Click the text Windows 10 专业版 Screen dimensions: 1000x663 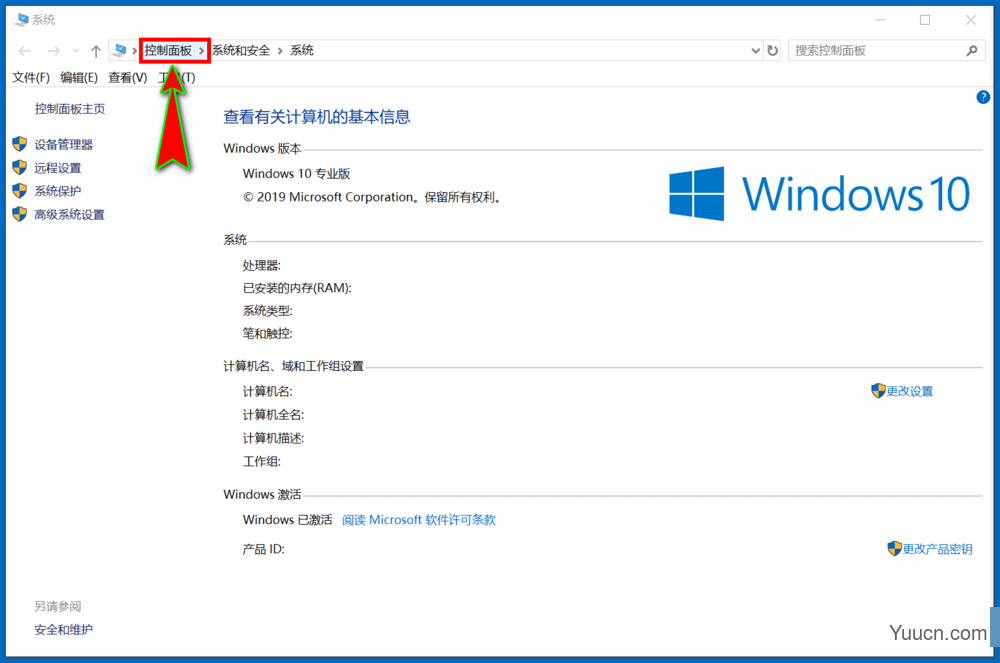point(297,173)
